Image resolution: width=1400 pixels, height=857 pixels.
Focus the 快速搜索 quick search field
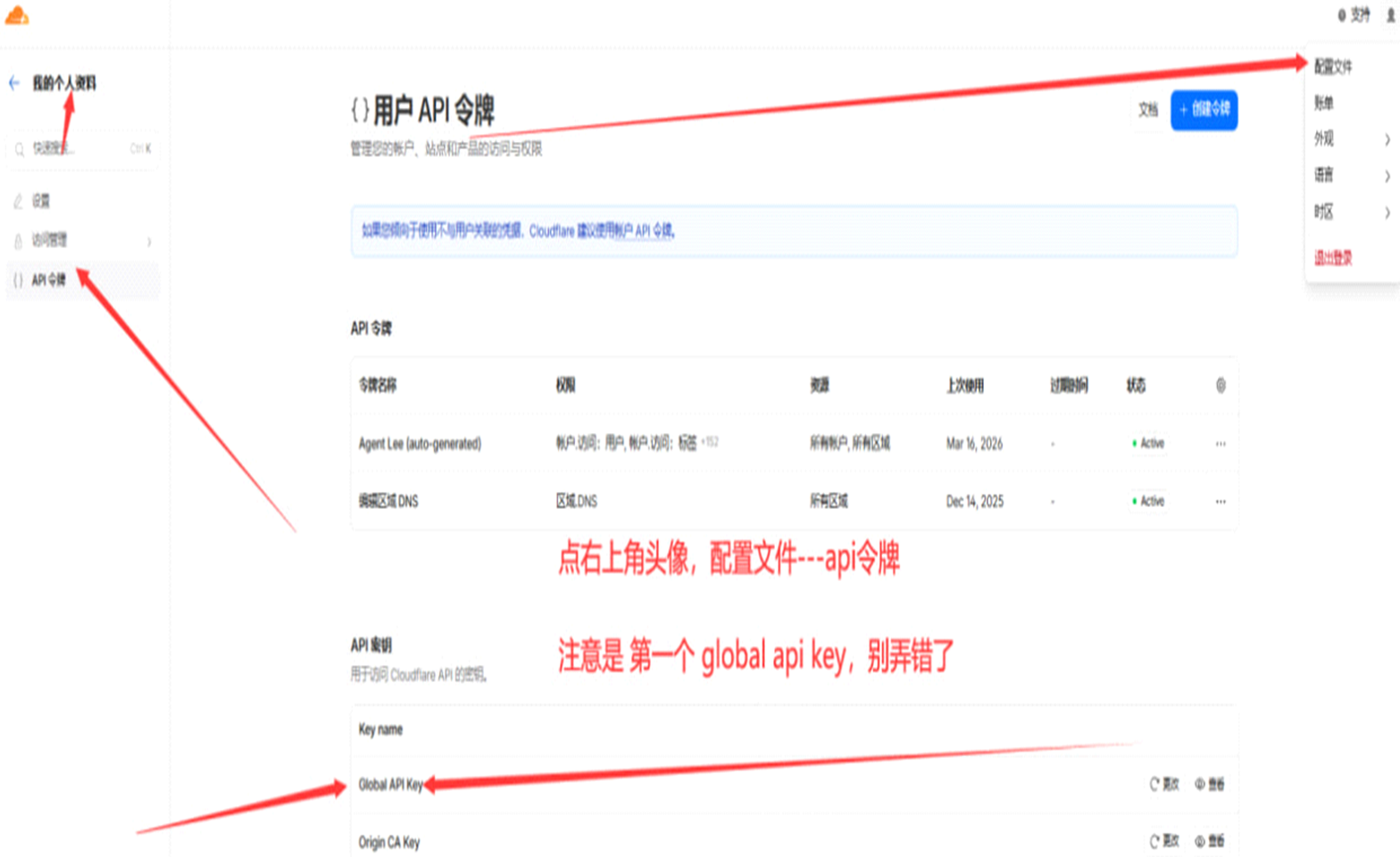coord(82,149)
